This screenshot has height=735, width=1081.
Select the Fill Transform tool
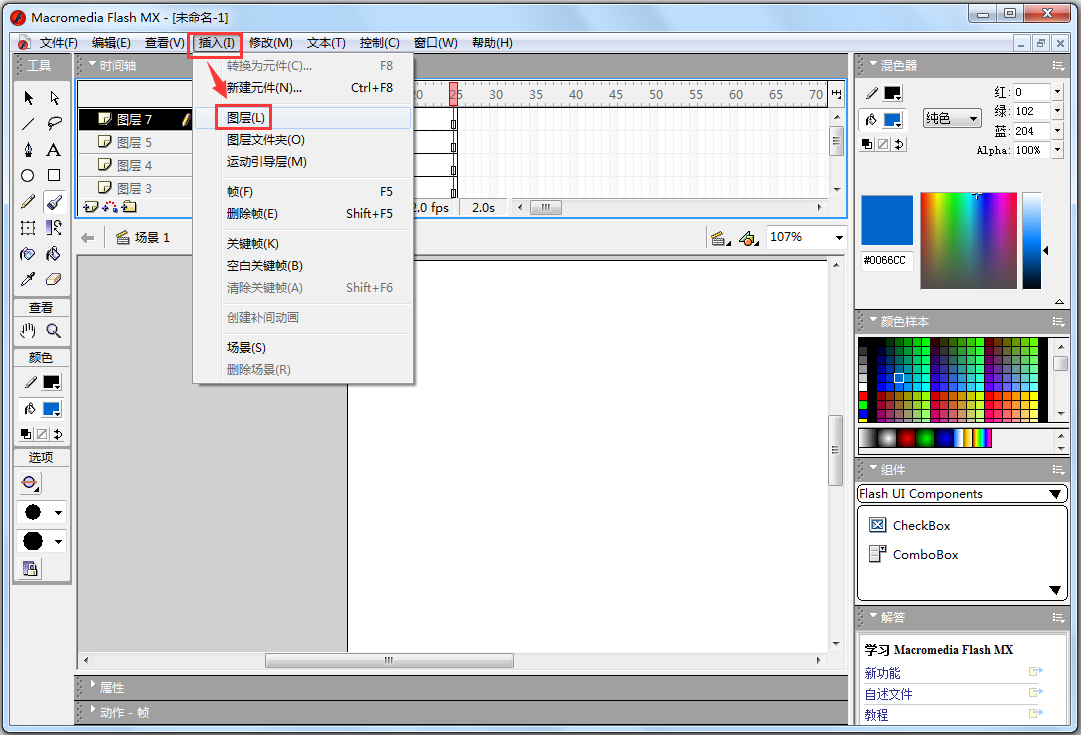coord(54,228)
